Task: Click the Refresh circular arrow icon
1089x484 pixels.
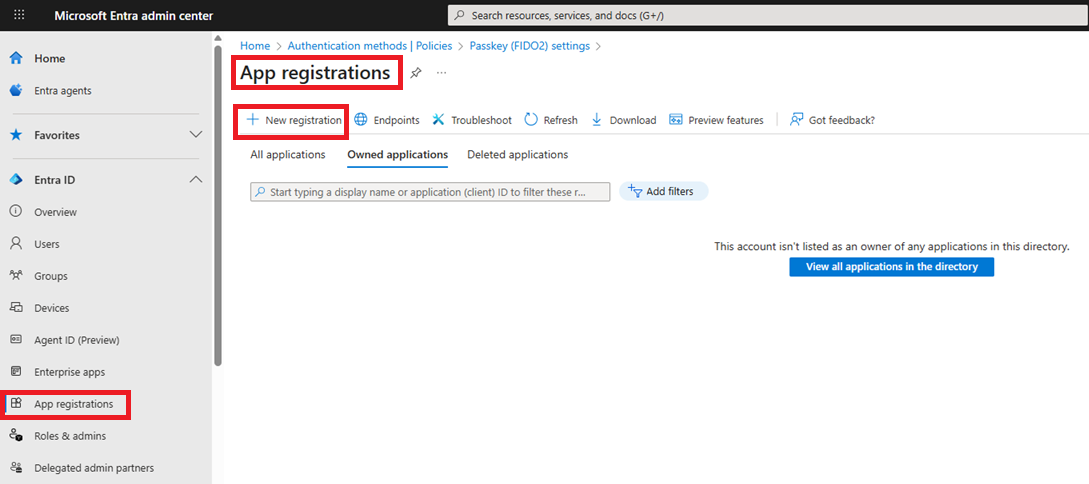Action: pyautogui.click(x=531, y=119)
